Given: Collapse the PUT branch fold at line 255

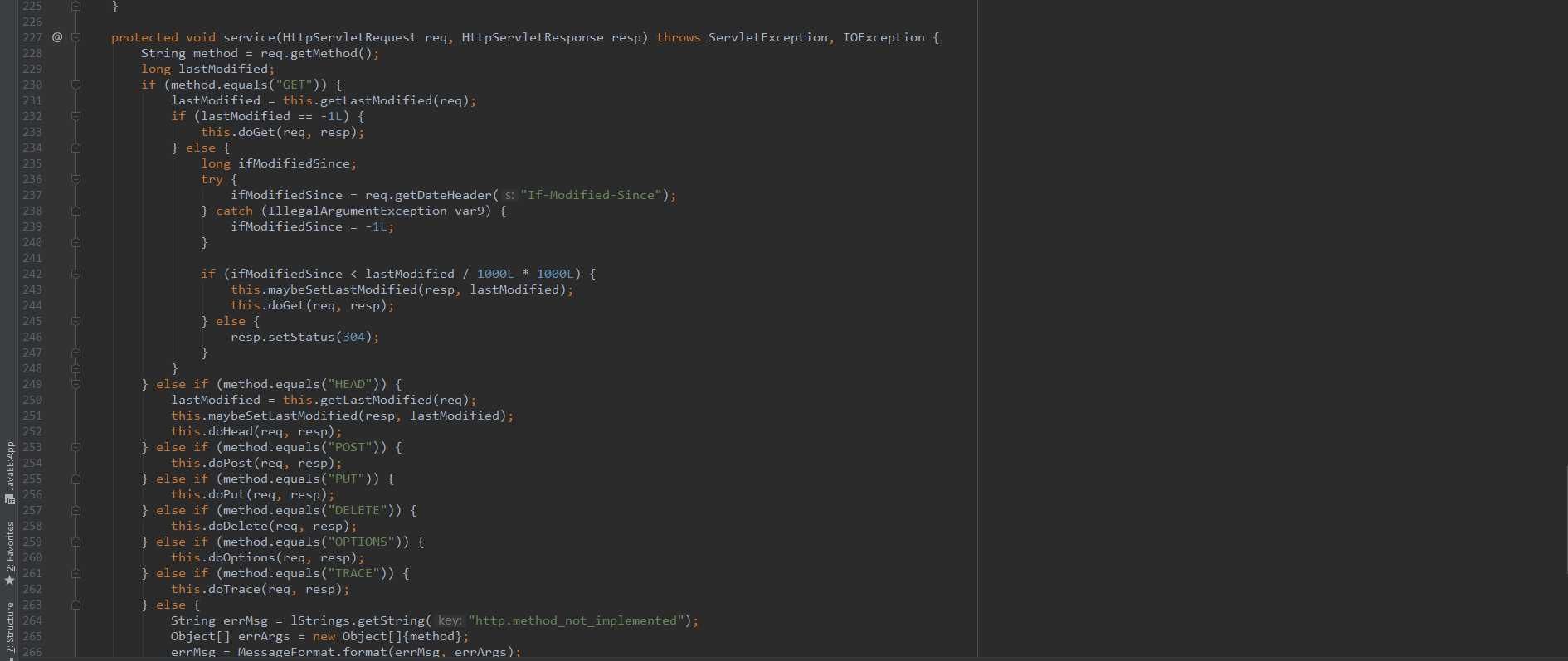Looking at the screenshot, I should (75, 479).
